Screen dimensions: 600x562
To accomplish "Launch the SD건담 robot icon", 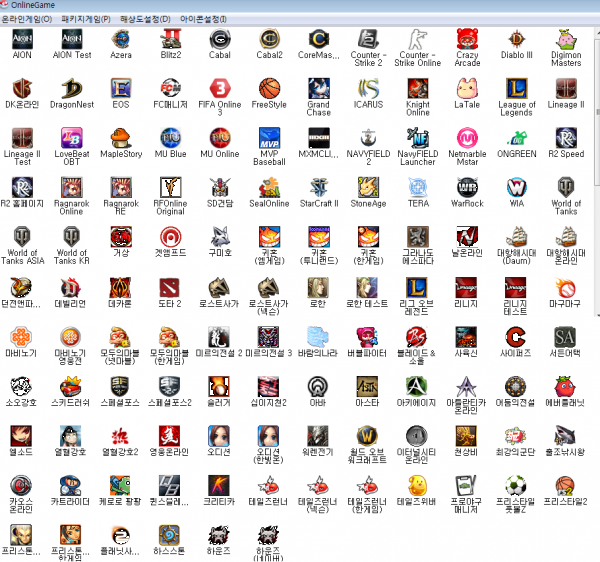I will pyautogui.click(x=220, y=187).
